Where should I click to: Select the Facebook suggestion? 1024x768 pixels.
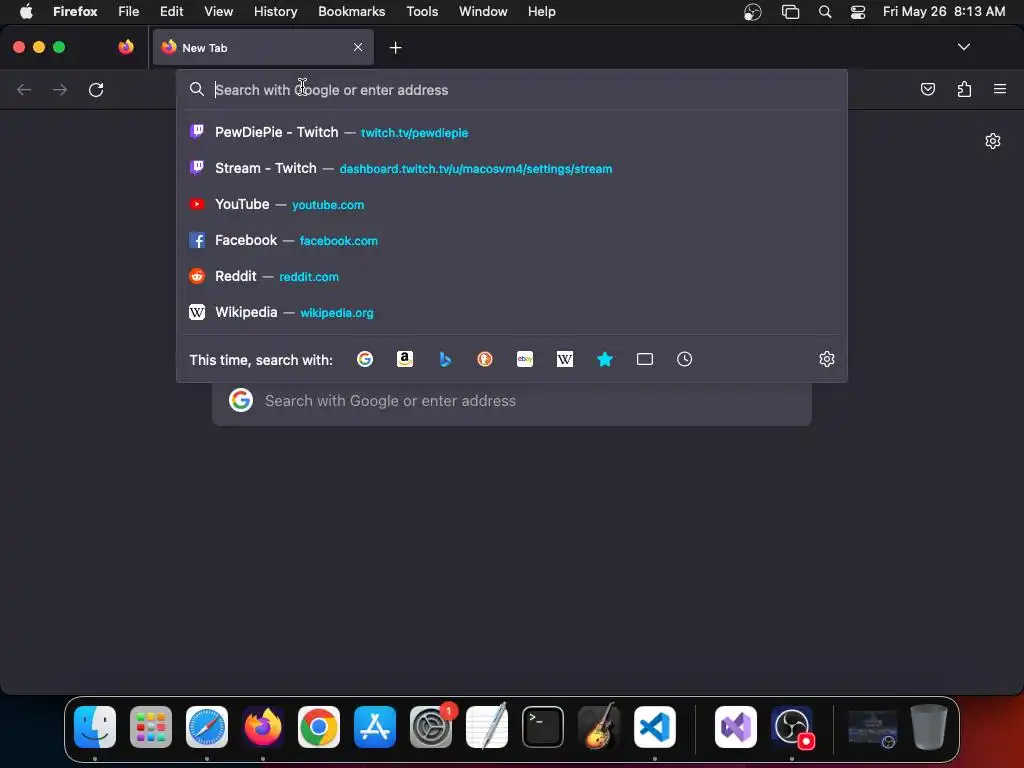pyautogui.click(x=511, y=240)
